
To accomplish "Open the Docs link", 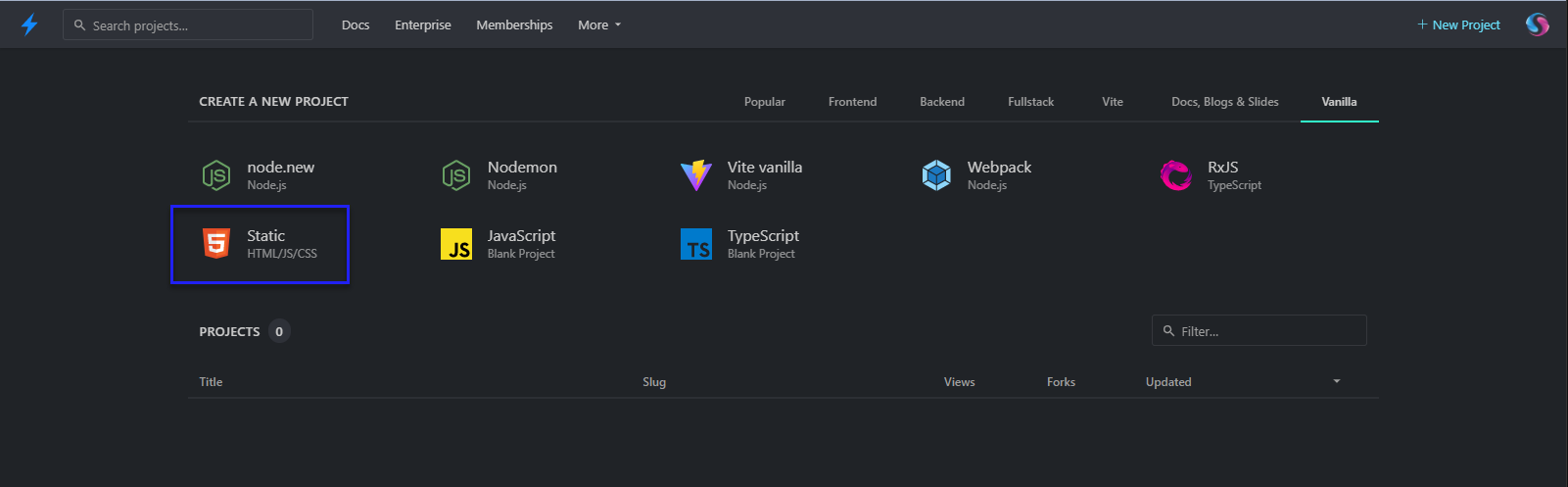I will click(356, 25).
